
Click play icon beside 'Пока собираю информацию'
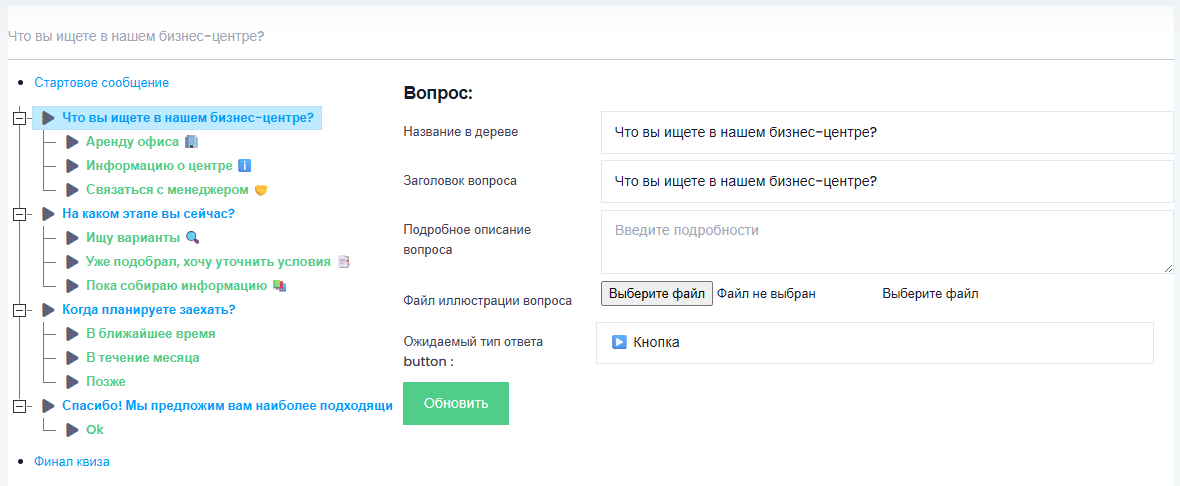(x=72, y=286)
